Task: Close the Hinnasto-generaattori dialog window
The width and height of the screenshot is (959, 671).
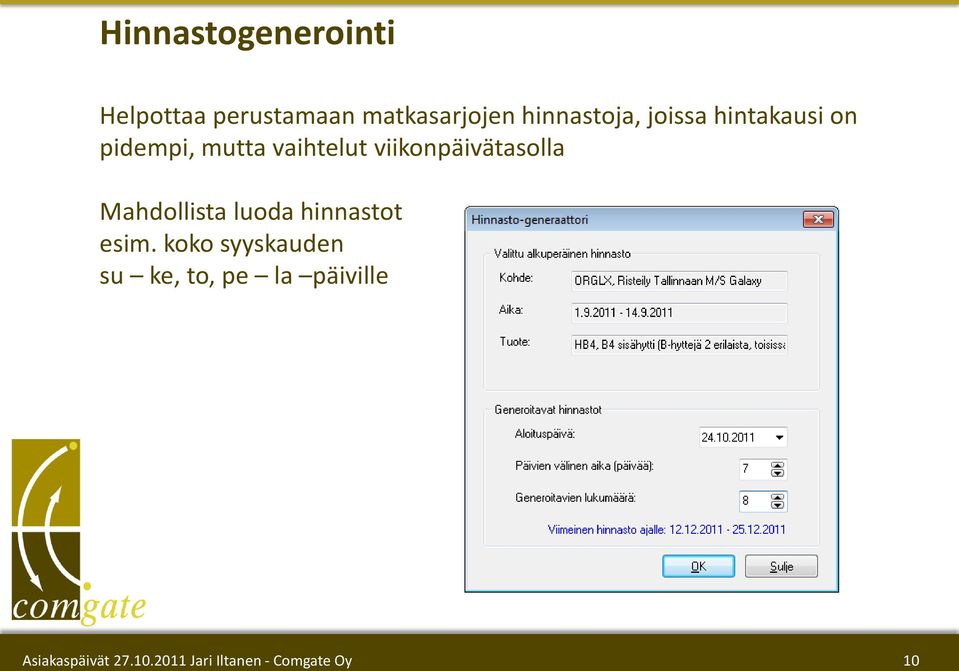Action: (x=818, y=220)
